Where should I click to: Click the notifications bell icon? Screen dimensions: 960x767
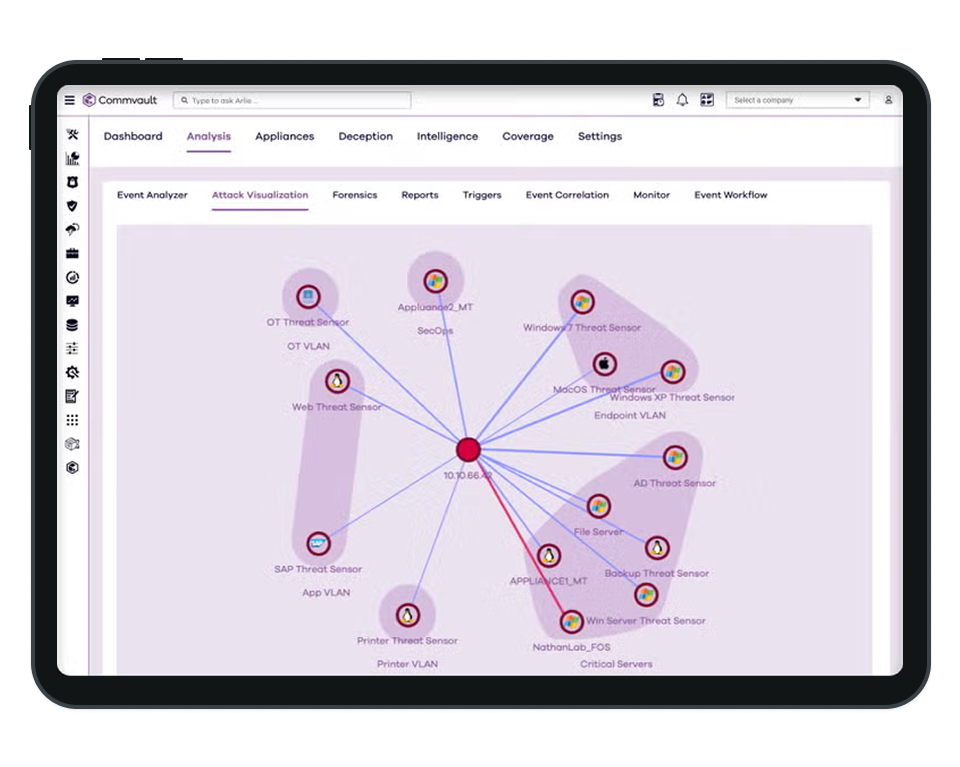[x=682, y=100]
